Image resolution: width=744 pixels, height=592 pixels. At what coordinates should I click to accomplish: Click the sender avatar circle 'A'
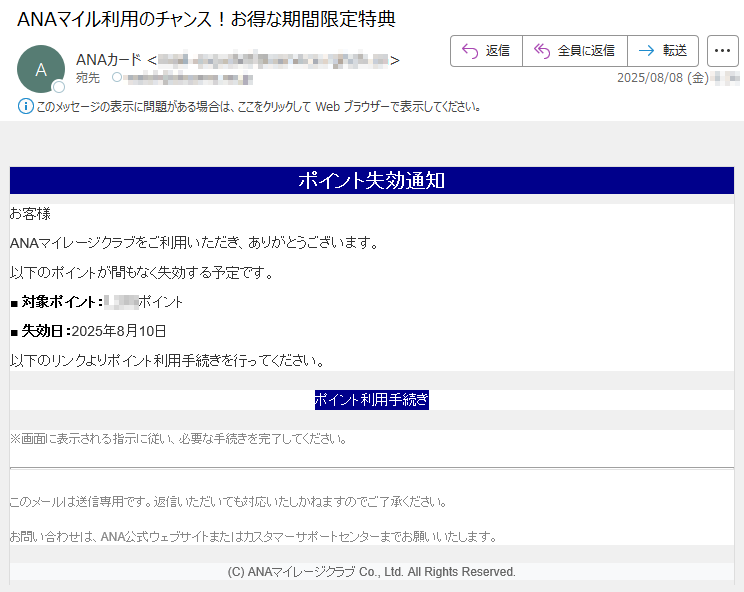(41, 69)
